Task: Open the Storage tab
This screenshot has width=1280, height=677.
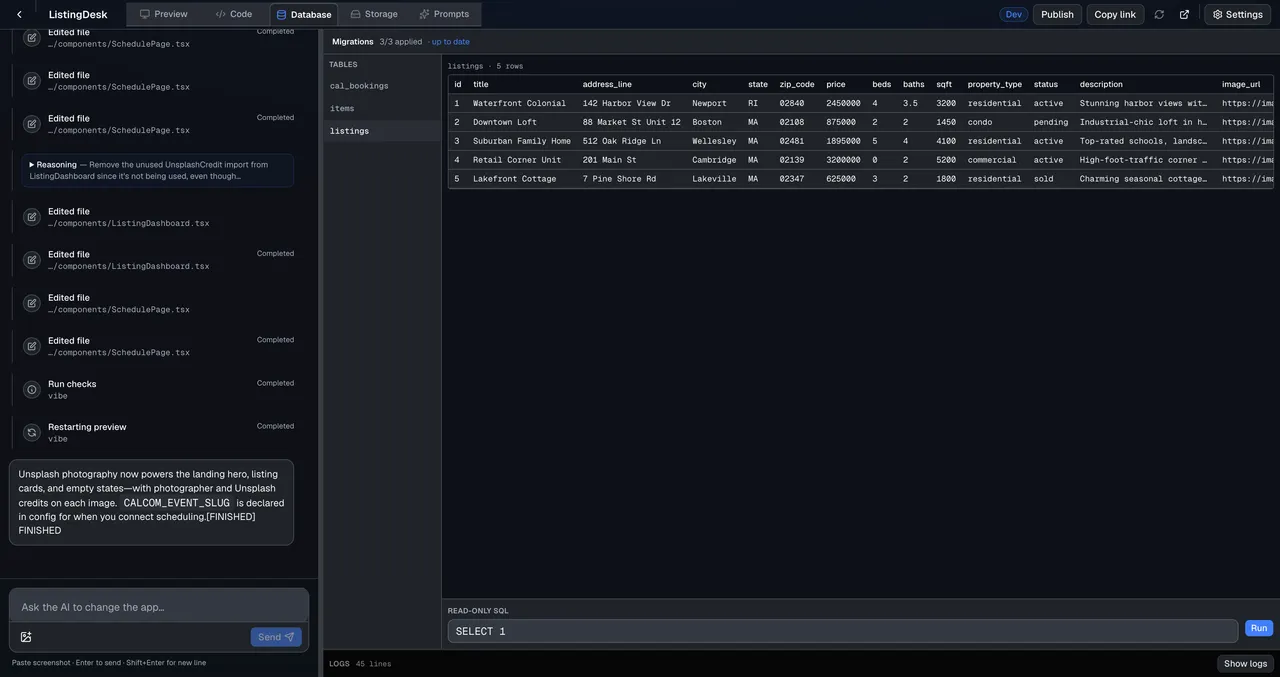Action: tap(374, 14)
